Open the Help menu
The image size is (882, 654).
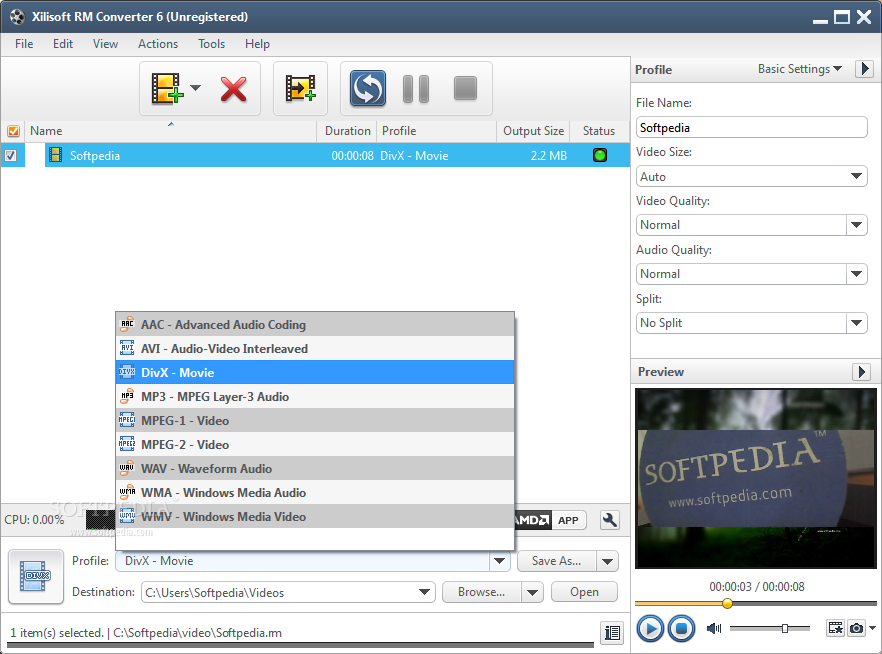(x=257, y=44)
